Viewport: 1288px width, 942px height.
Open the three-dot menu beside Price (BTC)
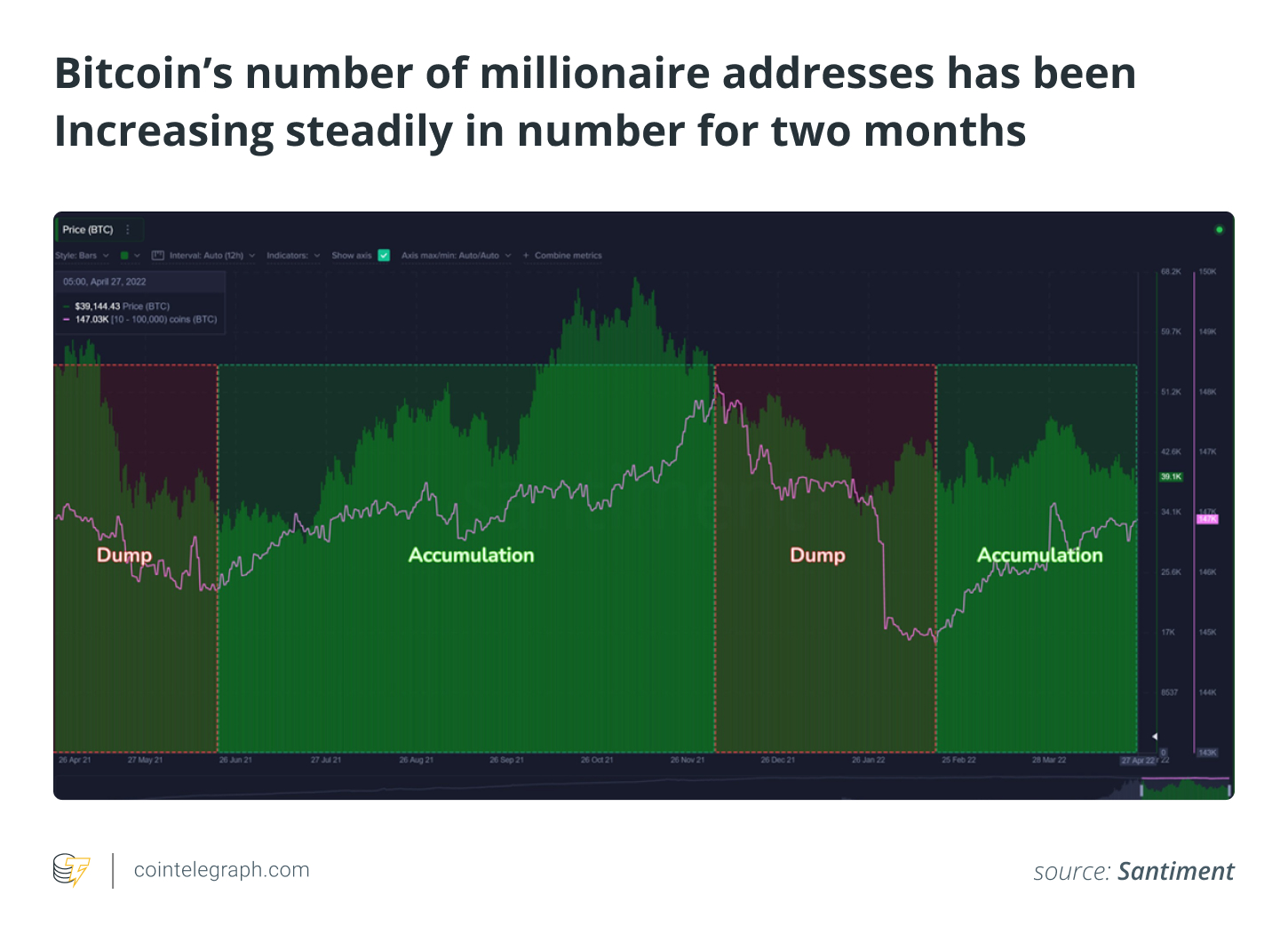pos(128,229)
